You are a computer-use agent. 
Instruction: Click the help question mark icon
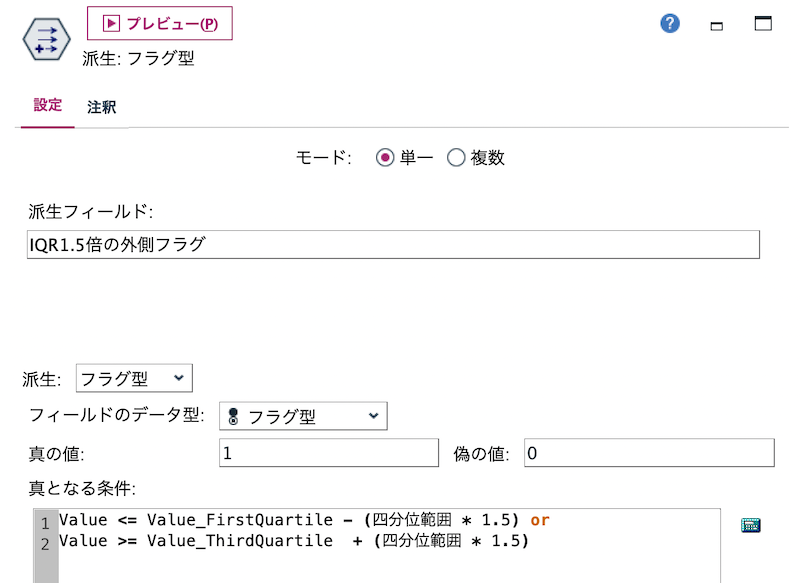coord(669,22)
